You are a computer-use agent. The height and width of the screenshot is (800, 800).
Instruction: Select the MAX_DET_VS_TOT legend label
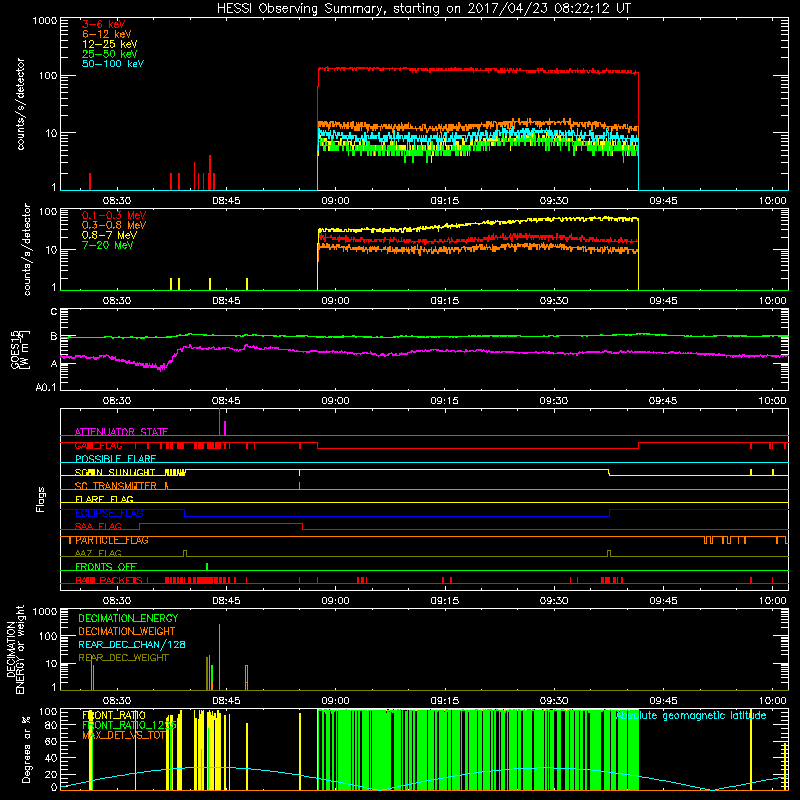click(x=124, y=735)
